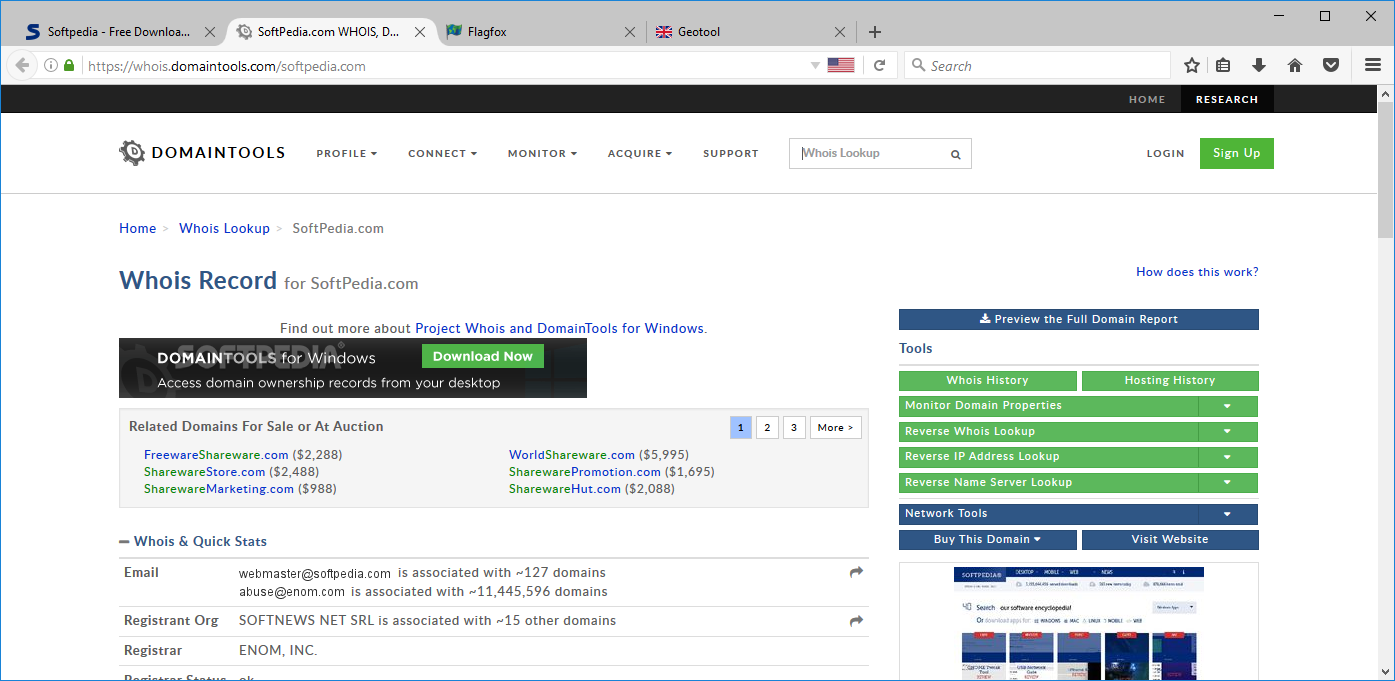
Task: Click the browser back arrow button
Action: 22,65
